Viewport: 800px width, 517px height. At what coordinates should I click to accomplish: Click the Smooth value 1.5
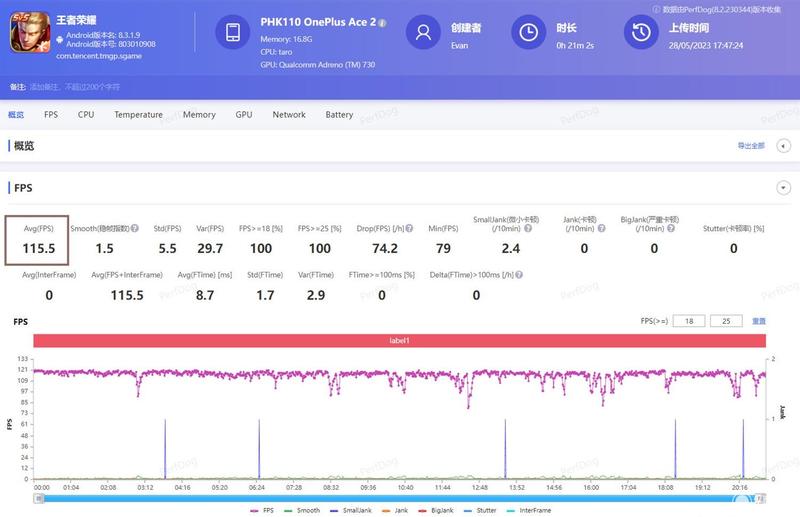tap(105, 249)
